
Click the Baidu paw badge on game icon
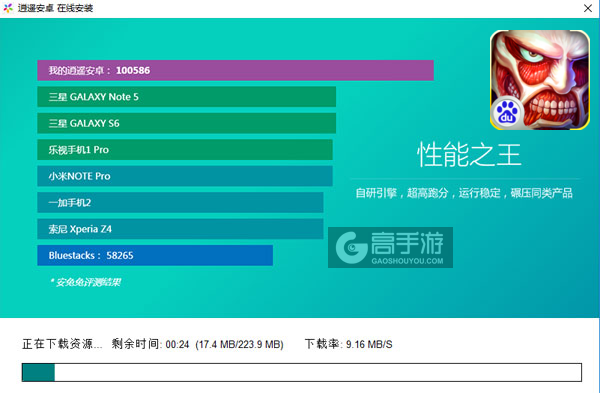507,112
